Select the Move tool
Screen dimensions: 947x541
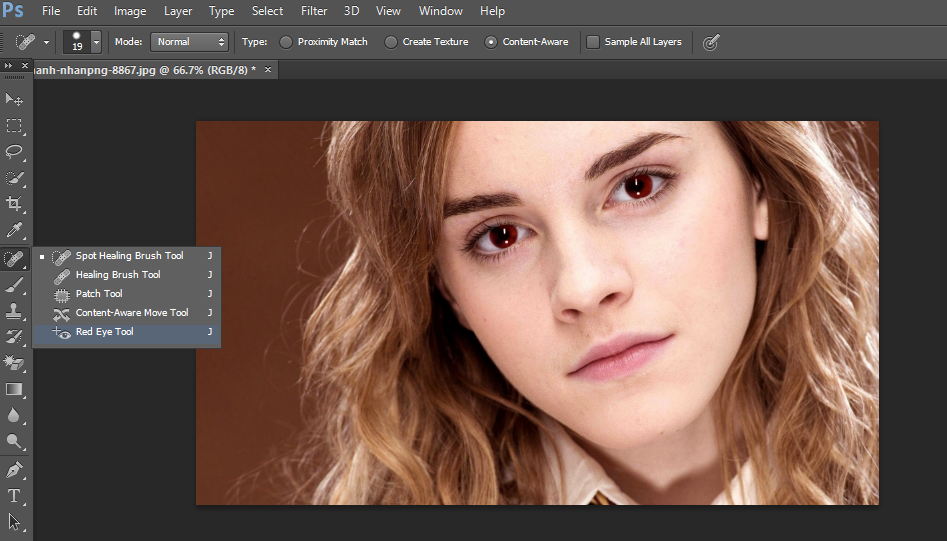(x=14, y=100)
